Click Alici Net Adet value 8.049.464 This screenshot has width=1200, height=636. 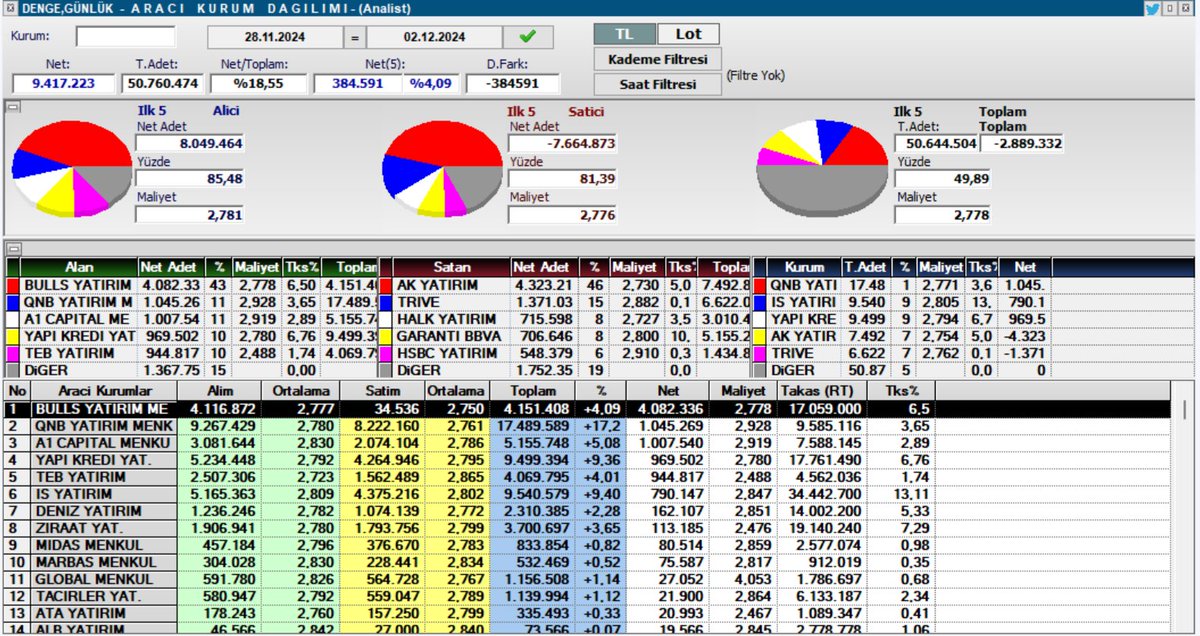[x=190, y=144]
